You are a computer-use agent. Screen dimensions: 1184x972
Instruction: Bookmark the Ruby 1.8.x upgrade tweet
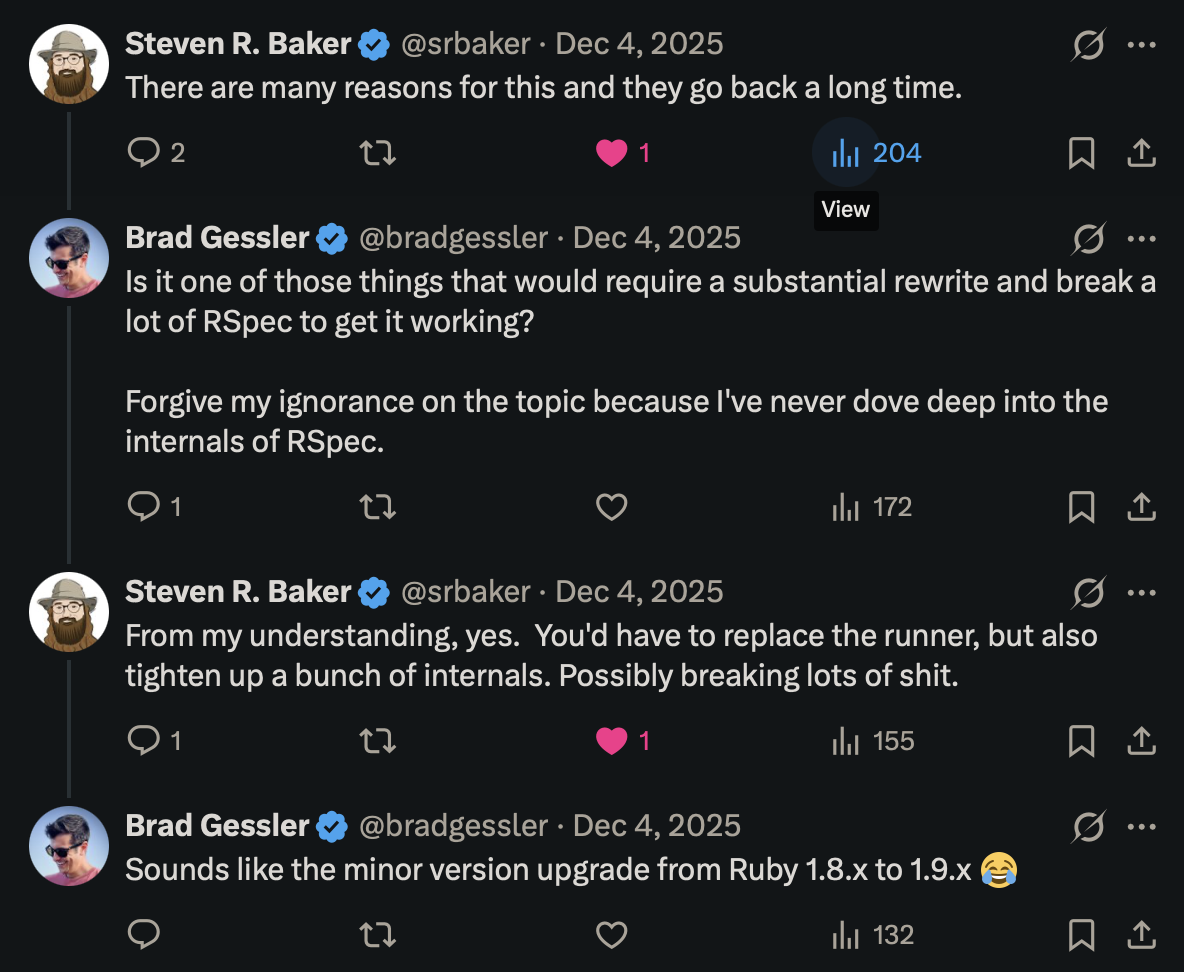click(1081, 935)
